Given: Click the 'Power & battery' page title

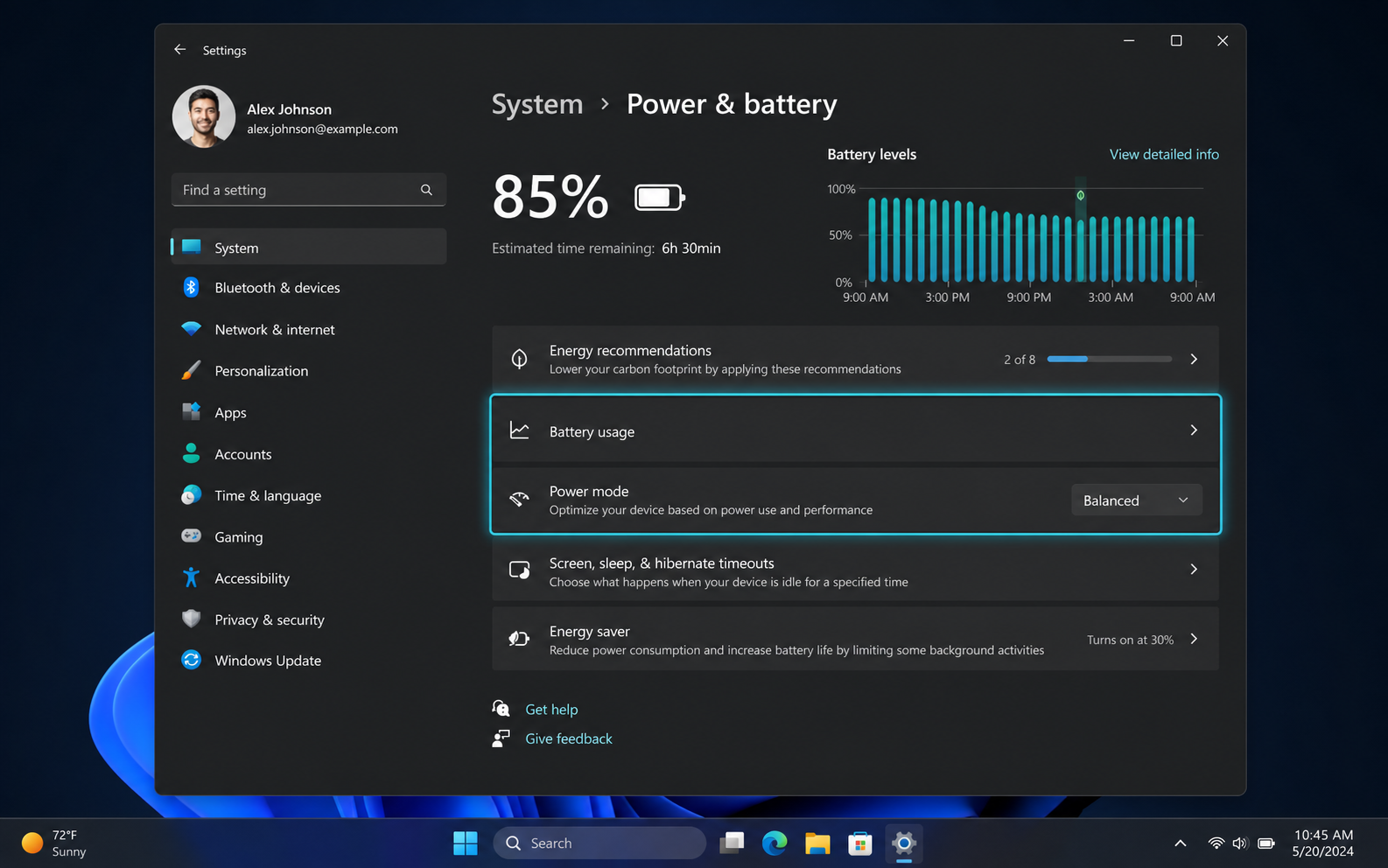Looking at the screenshot, I should [x=732, y=104].
